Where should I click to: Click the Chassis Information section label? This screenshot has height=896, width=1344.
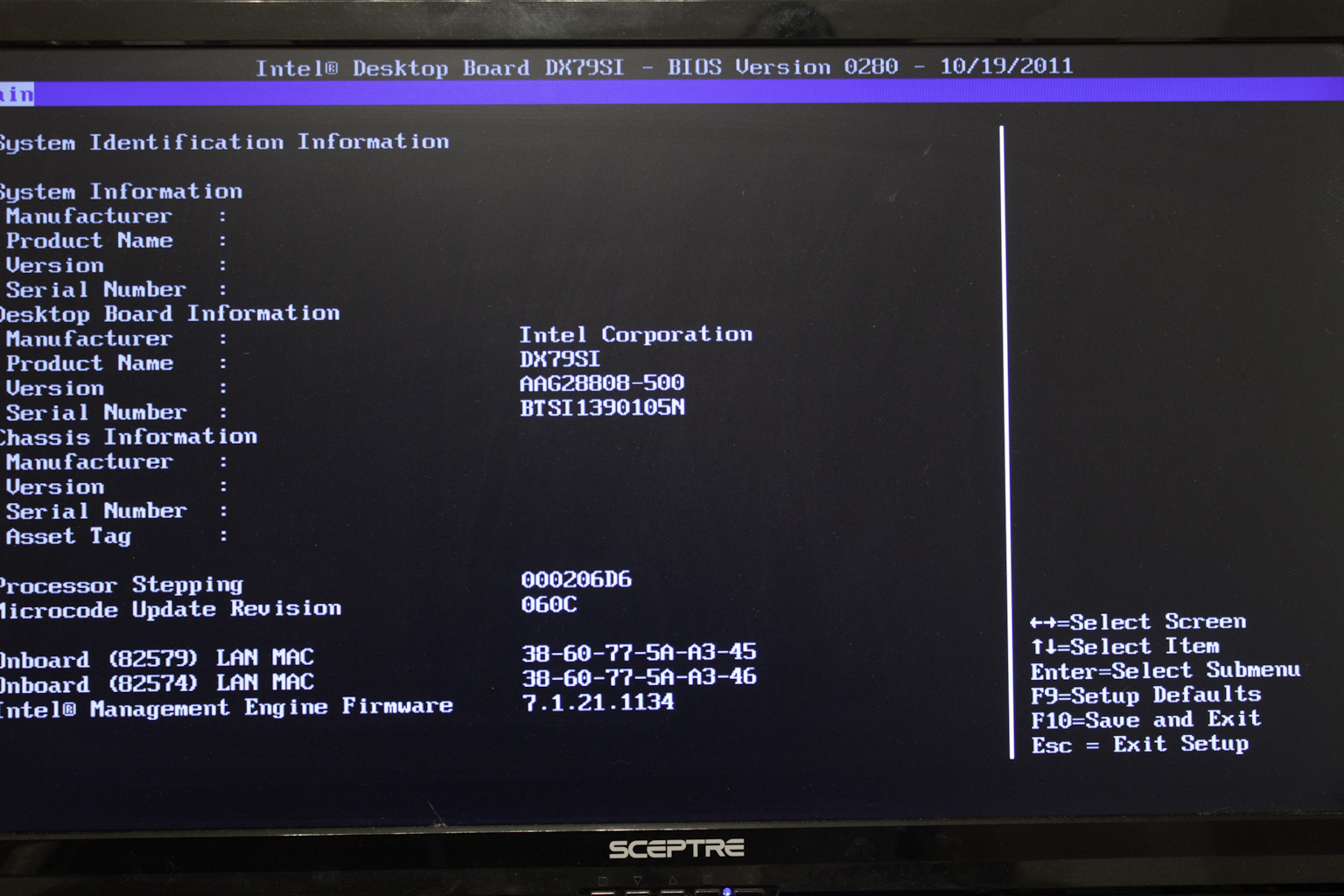(129, 437)
